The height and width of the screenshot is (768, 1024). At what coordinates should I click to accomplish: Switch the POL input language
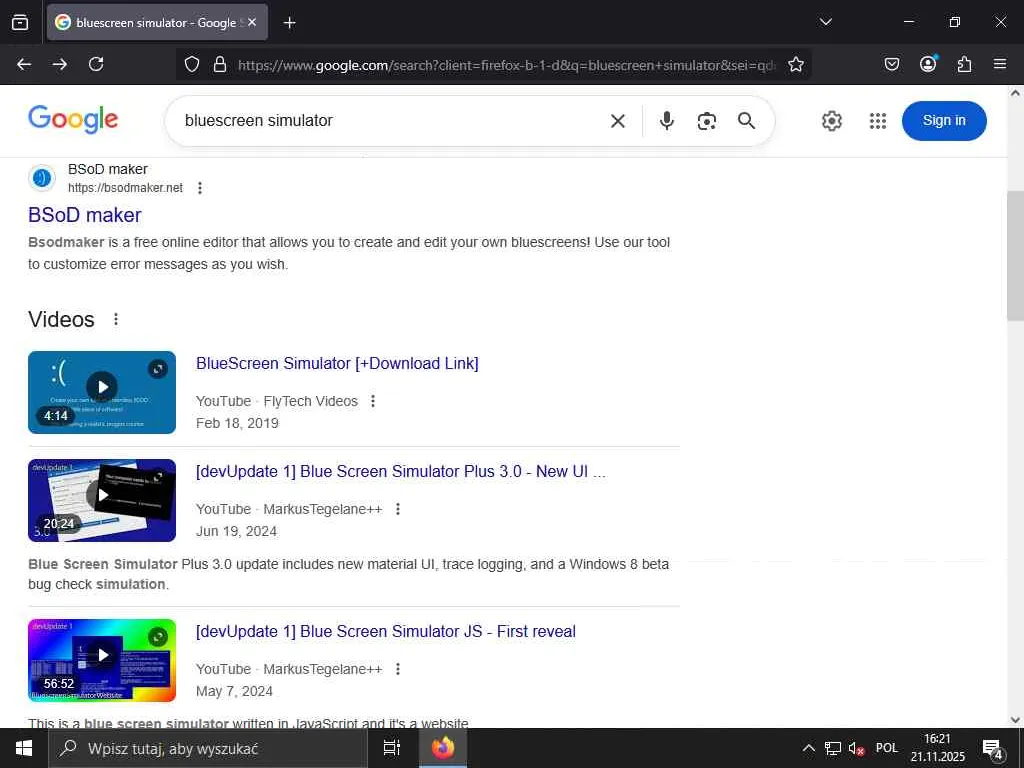click(887, 748)
